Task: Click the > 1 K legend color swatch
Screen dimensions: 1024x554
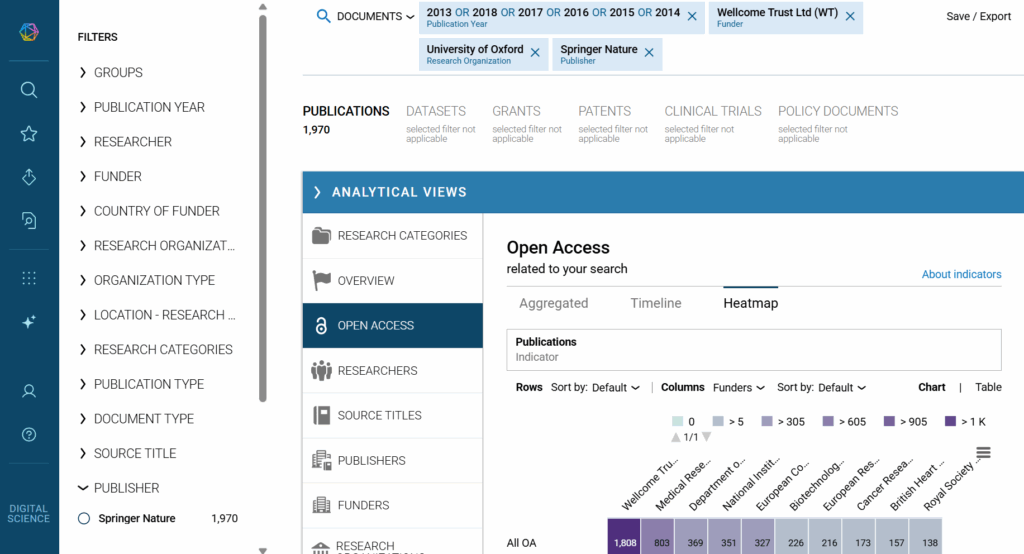Action: tap(950, 421)
